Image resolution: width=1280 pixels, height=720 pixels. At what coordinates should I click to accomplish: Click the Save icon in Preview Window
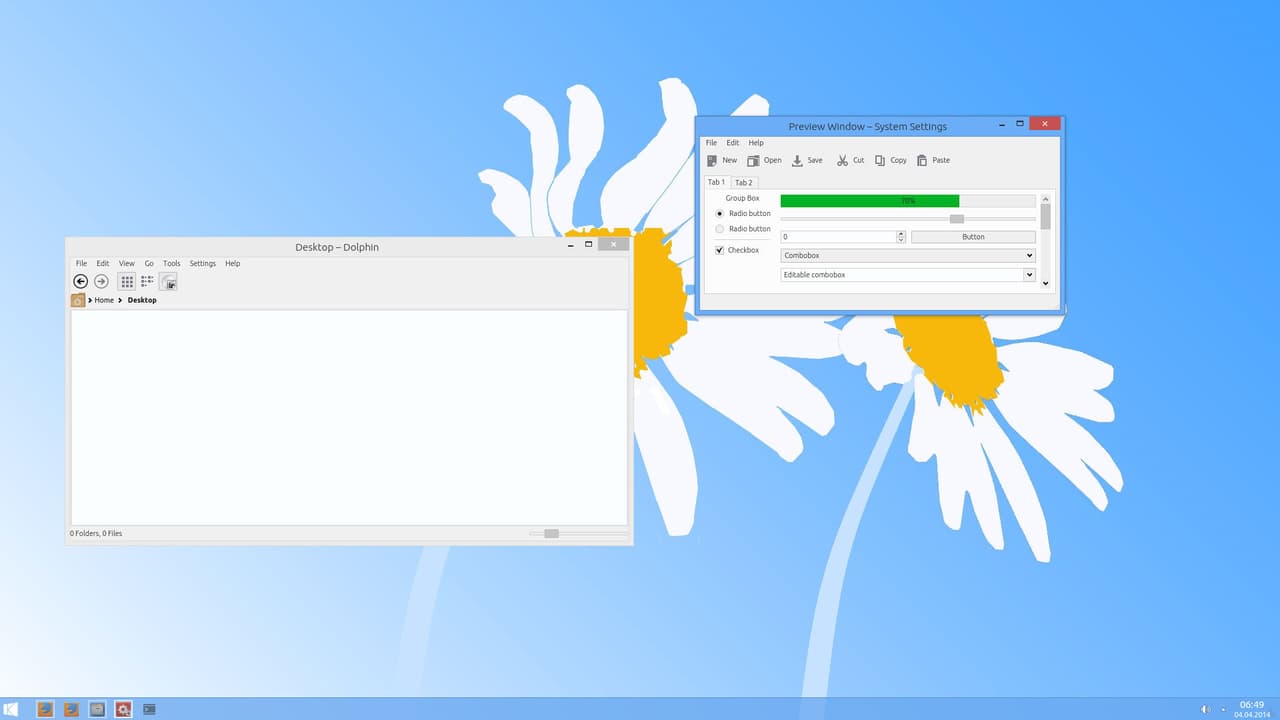[x=797, y=161]
